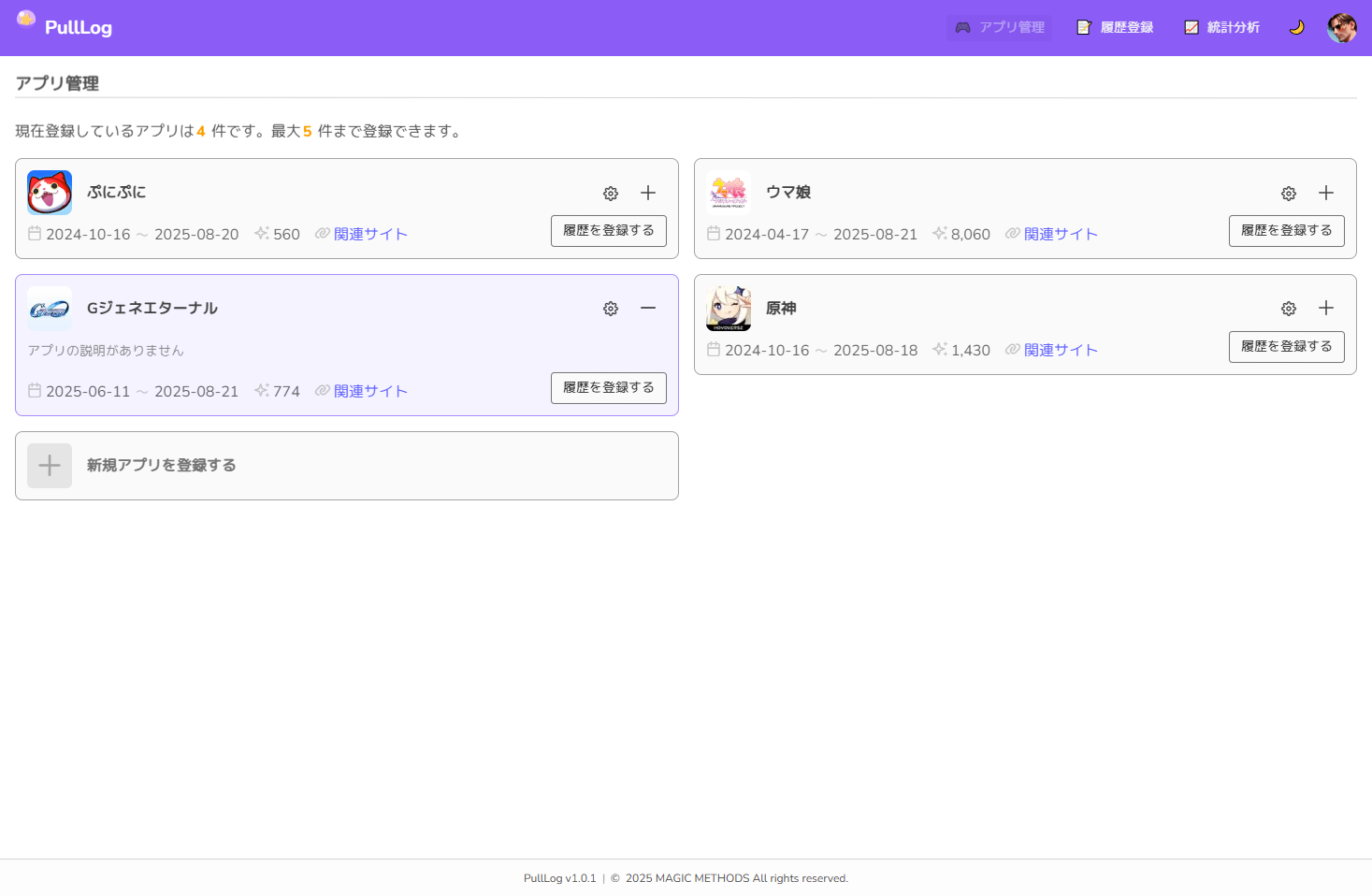The width and height of the screenshot is (1372, 896).
Task: Toggle dark mode with the moon icon
Action: pyautogui.click(x=1297, y=27)
